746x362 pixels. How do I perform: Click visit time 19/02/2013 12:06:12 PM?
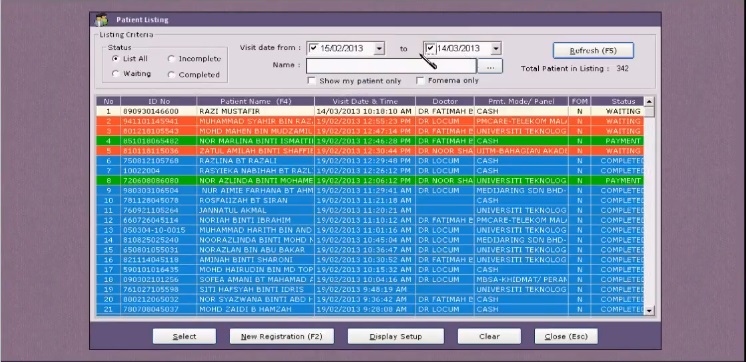(364, 181)
